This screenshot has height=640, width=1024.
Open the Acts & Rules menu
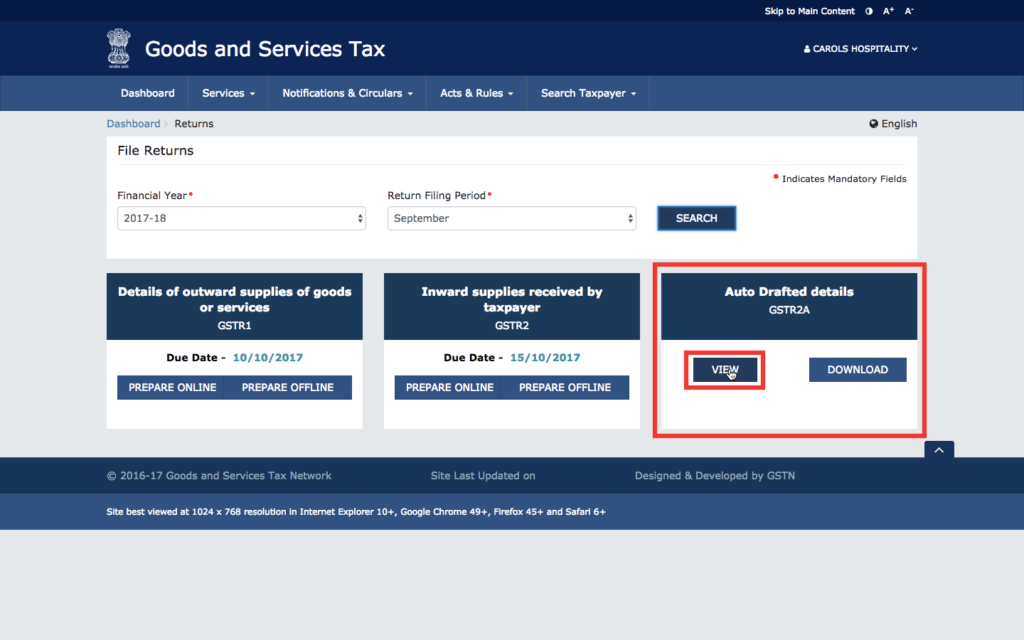(476, 92)
